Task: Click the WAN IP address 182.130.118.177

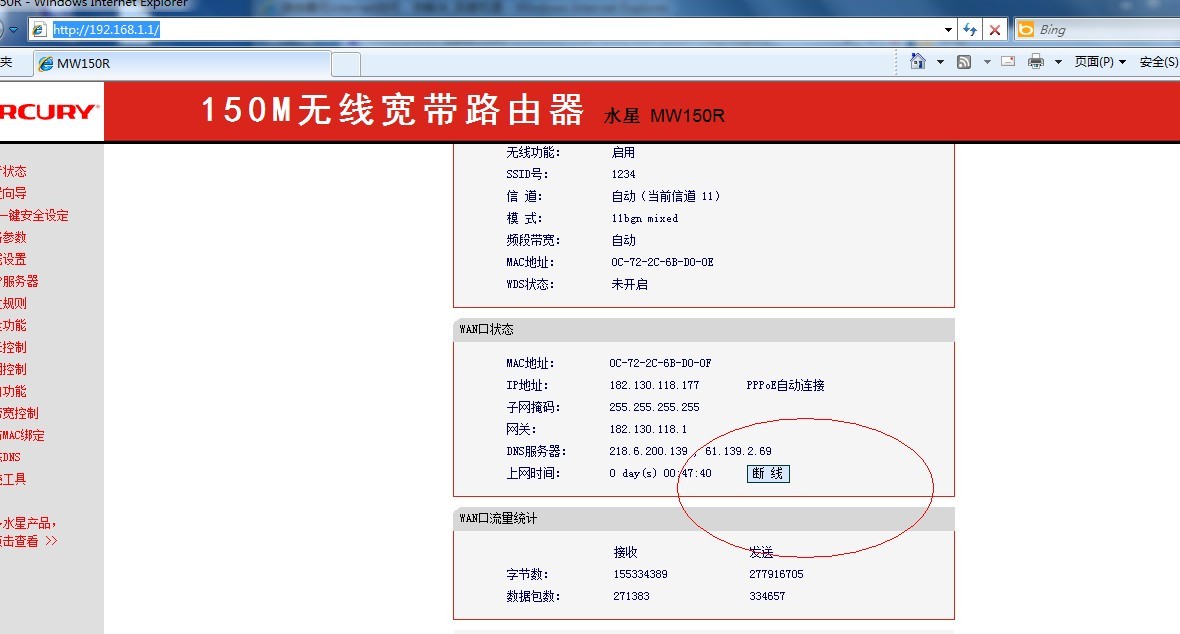Action: [654, 386]
